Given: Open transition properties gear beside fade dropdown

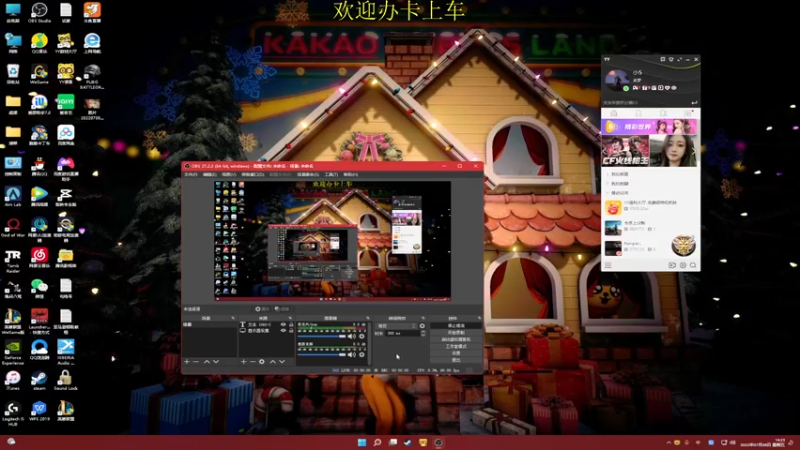Looking at the screenshot, I should (422, 326).
